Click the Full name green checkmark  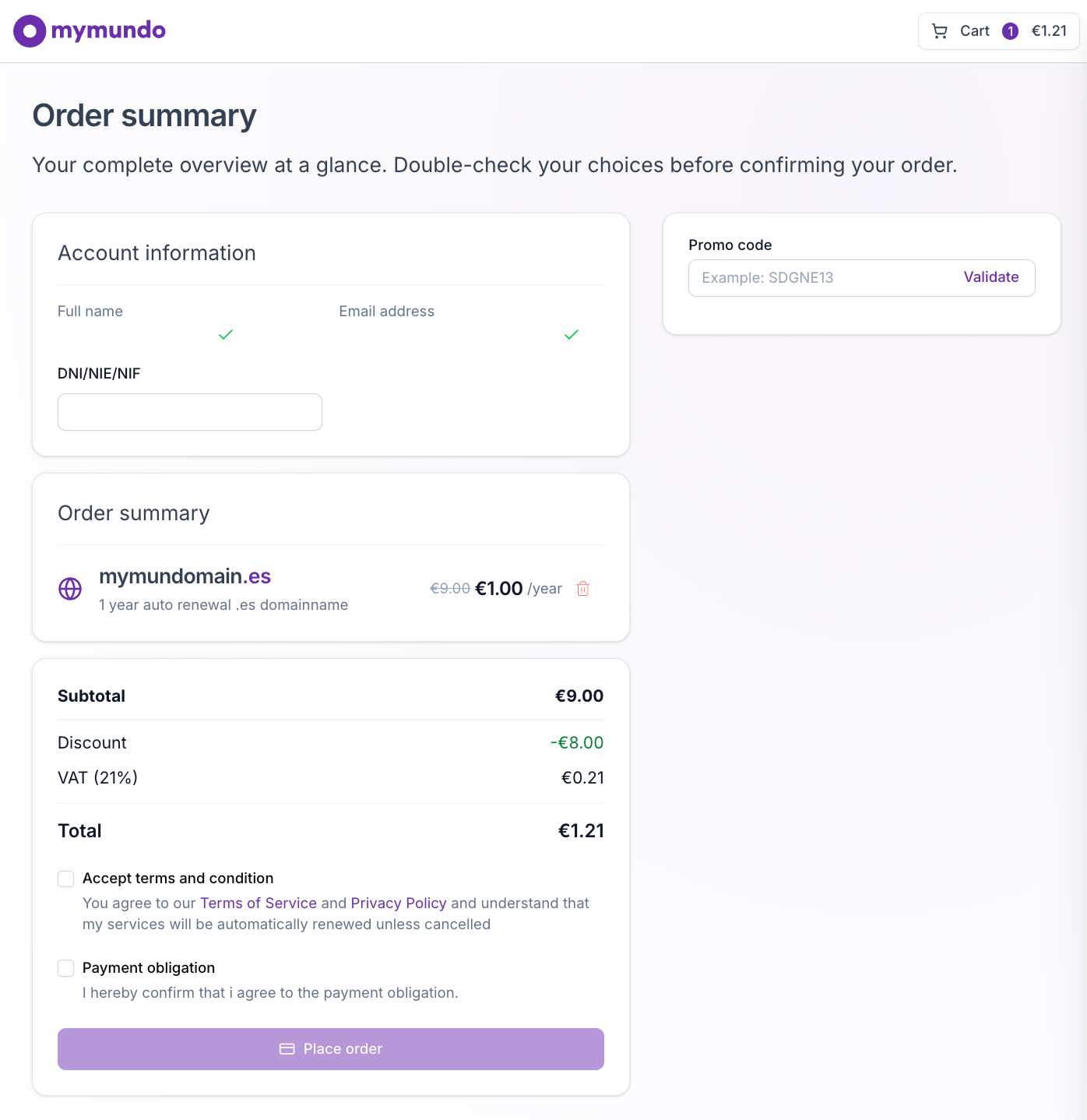(x=226, y=334)
